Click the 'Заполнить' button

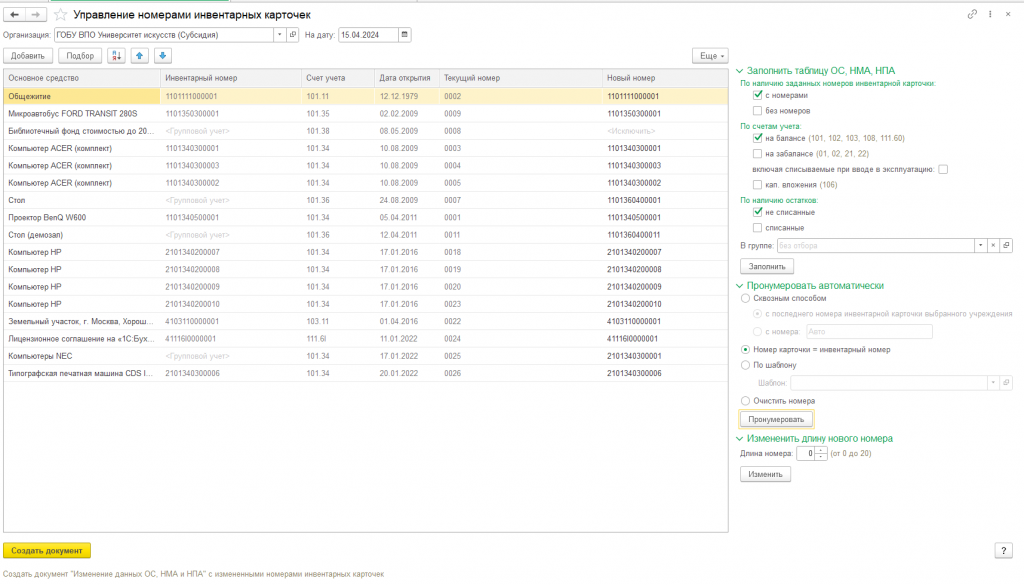(x=767, y=266)
